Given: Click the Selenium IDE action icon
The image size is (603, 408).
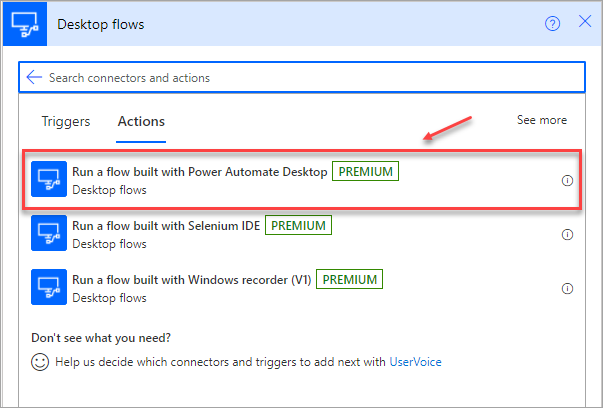Looking at the screenshot, I should (47, 234).
